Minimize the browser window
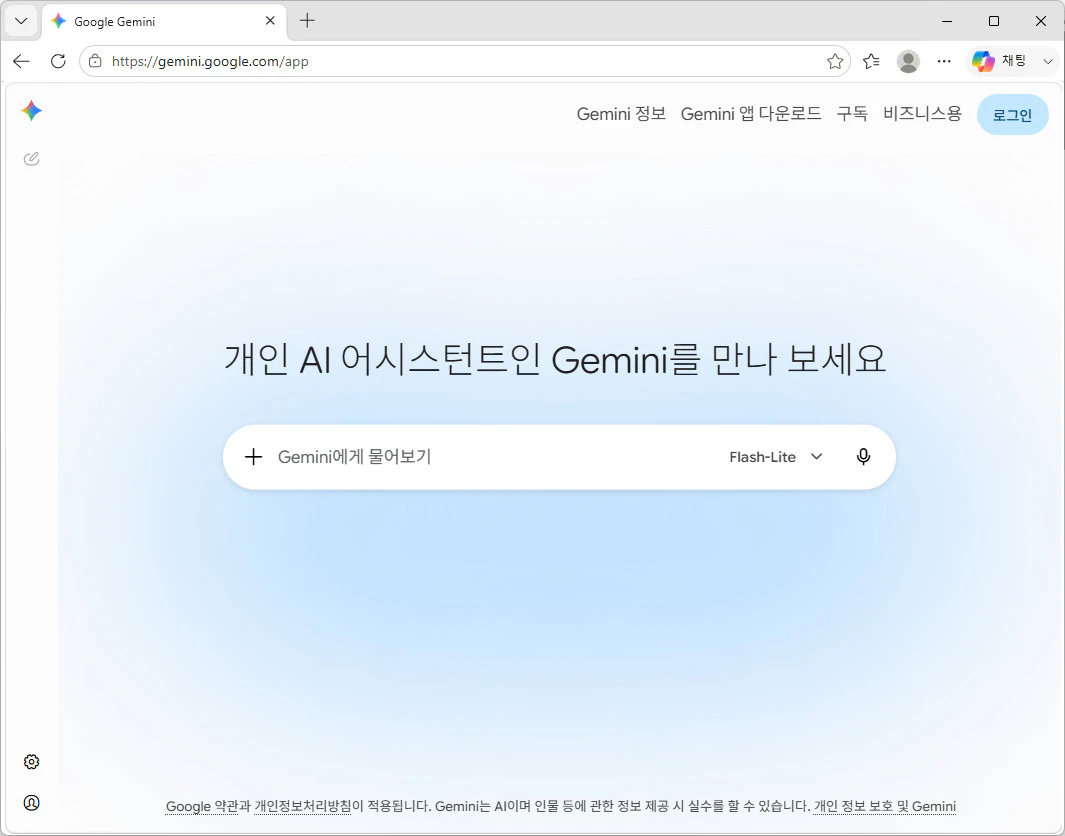1065x836 pixels. click(947, 21)
